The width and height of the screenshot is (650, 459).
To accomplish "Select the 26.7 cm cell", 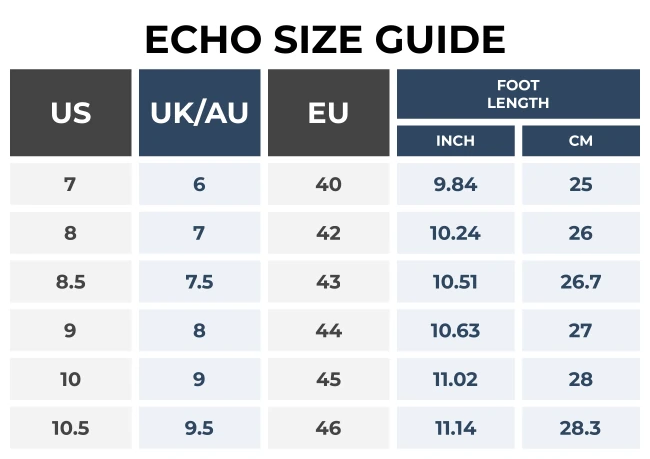I will [581, 282].
